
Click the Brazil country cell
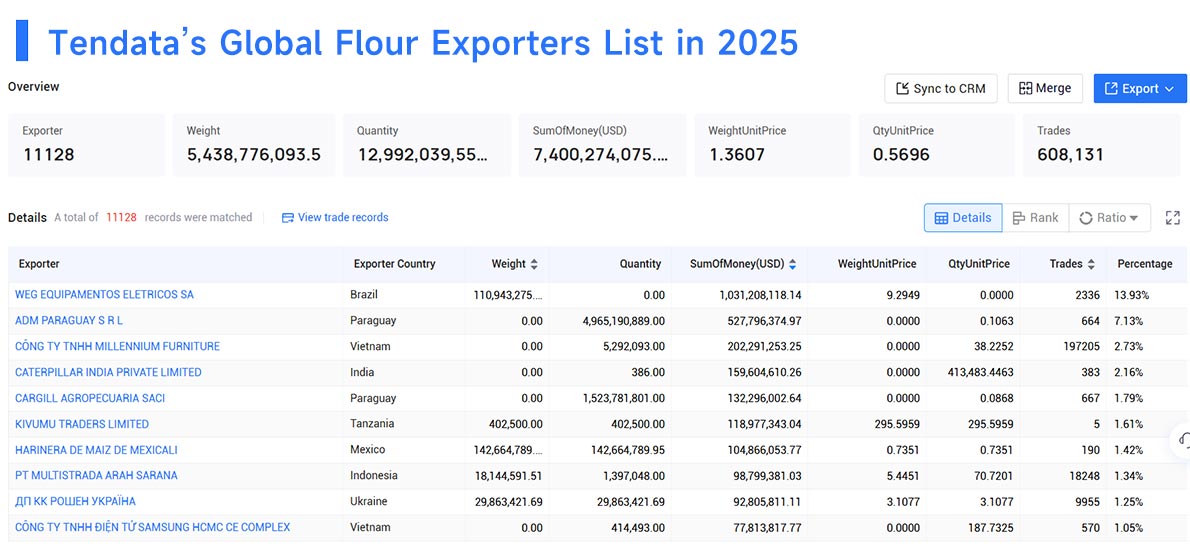pos(364,295)
